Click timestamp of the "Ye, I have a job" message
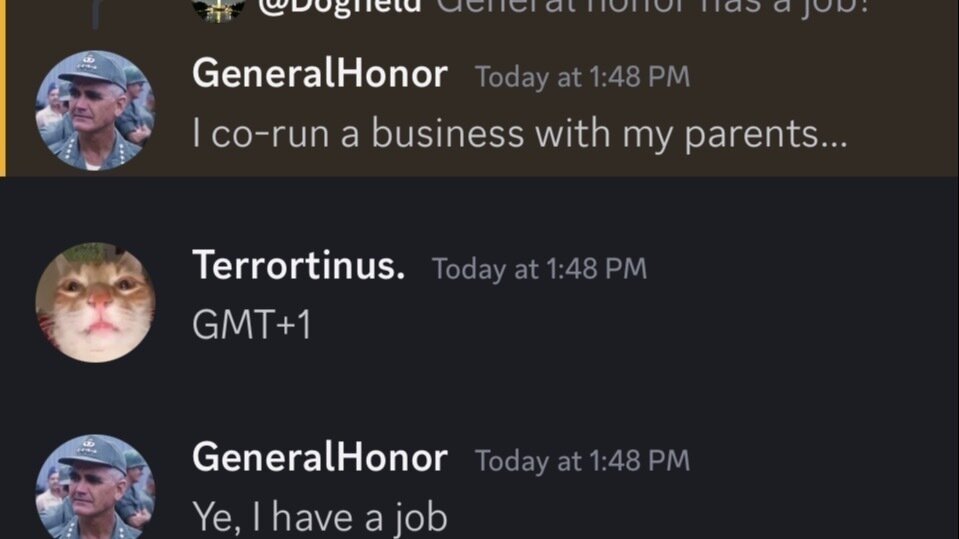Viewport: 959px width, 539px height. coord(582,460)
